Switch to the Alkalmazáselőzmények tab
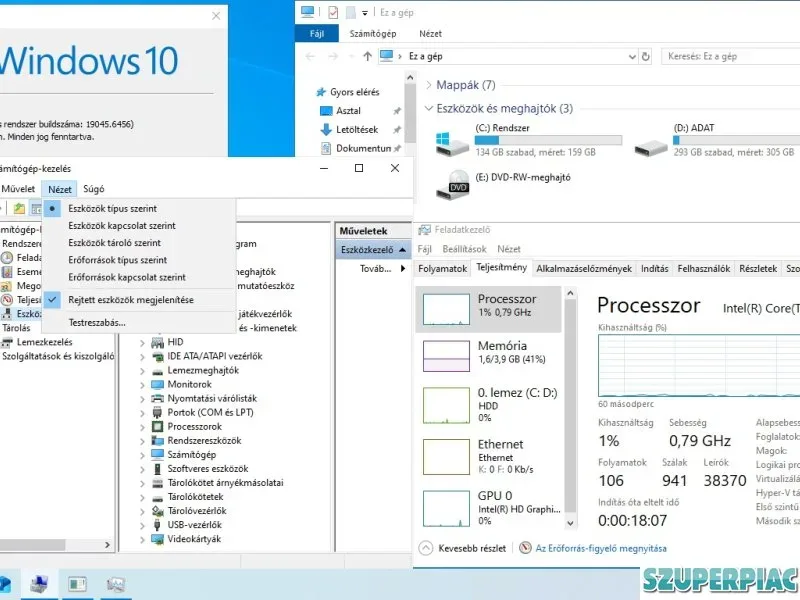The width and height of the screenshot is (800, 600). tap(584, 268)
